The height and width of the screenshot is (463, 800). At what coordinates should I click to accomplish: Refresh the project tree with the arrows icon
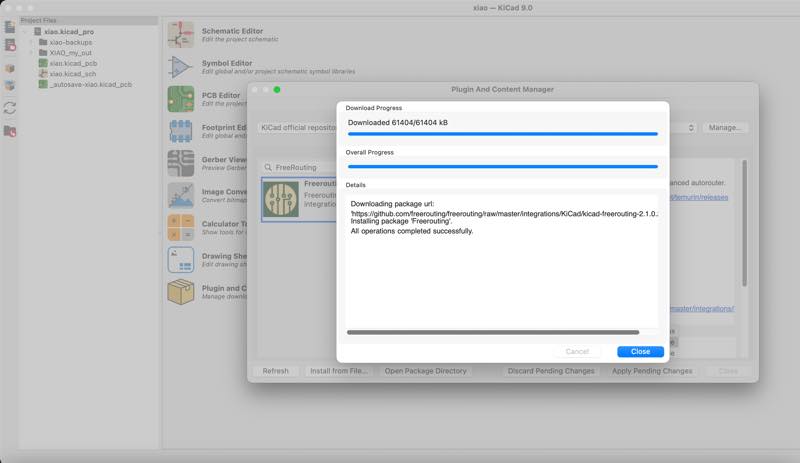pyautogui.click(x=10, y=108)
